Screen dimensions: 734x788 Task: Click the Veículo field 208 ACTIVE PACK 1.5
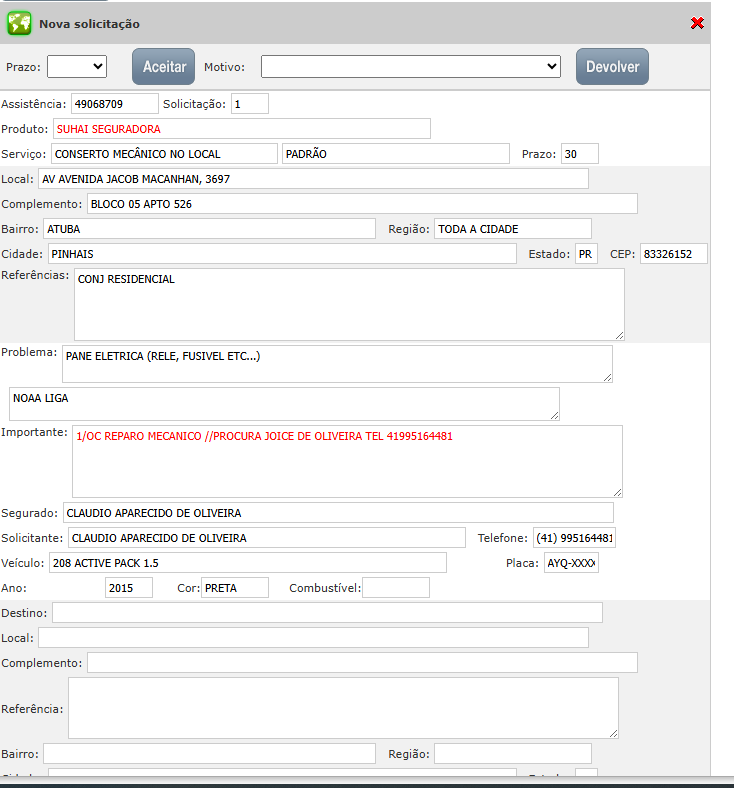pyautogui.click(x=248, y=563)
